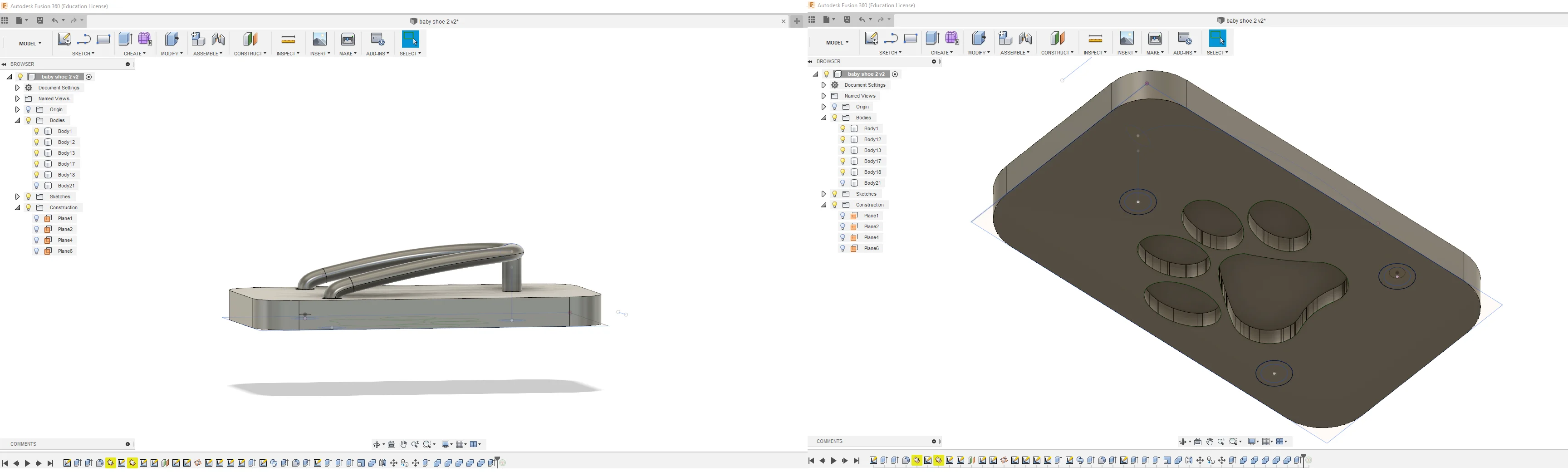Click Orbit icon in left window navigation bar
The width and height of the screenshot is (1568, 472).
377,445
